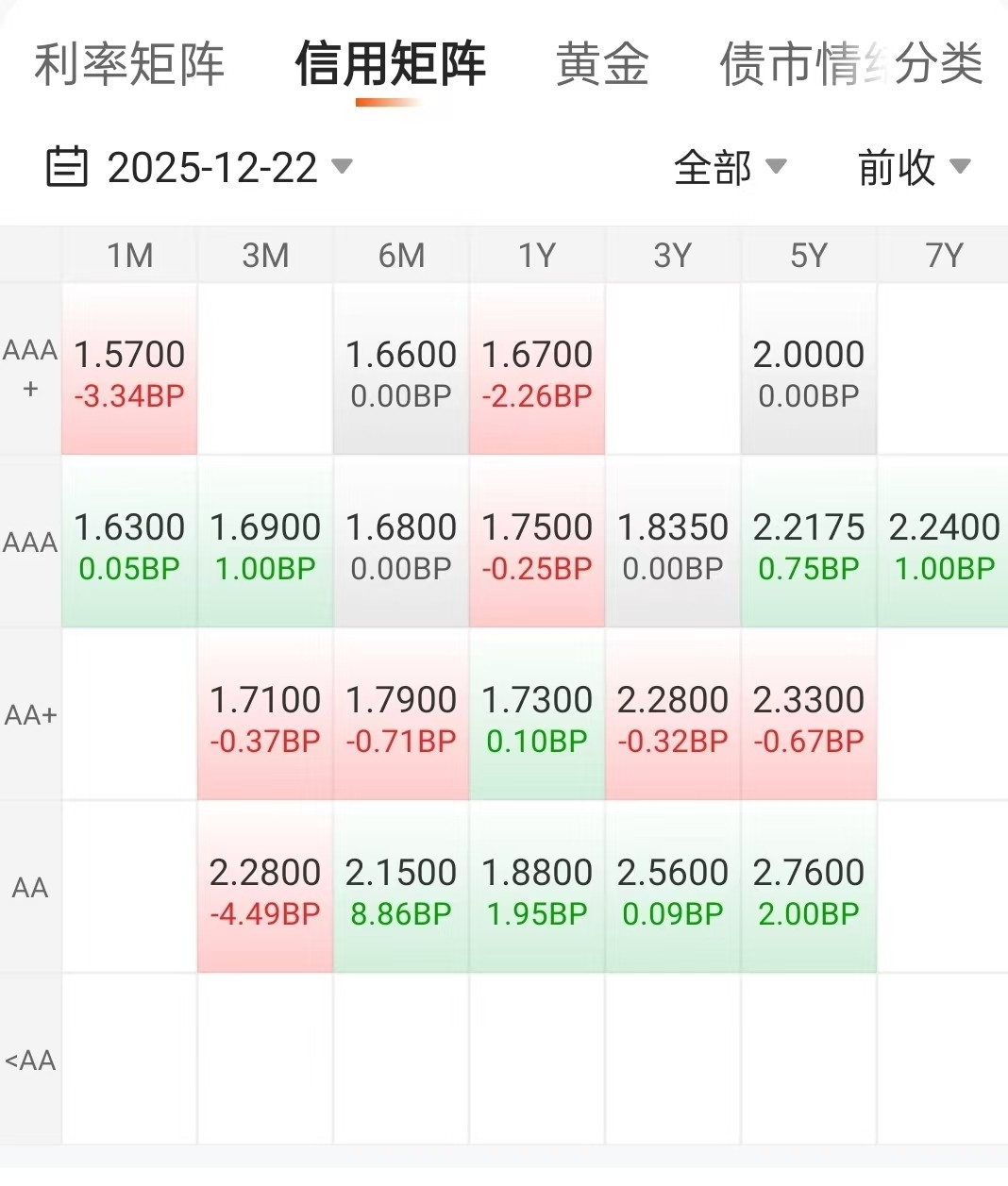Click the calendar icon beside the date
This screenshot has height=1186, width=1008.
pyautogui.click(x=67, y=167)
